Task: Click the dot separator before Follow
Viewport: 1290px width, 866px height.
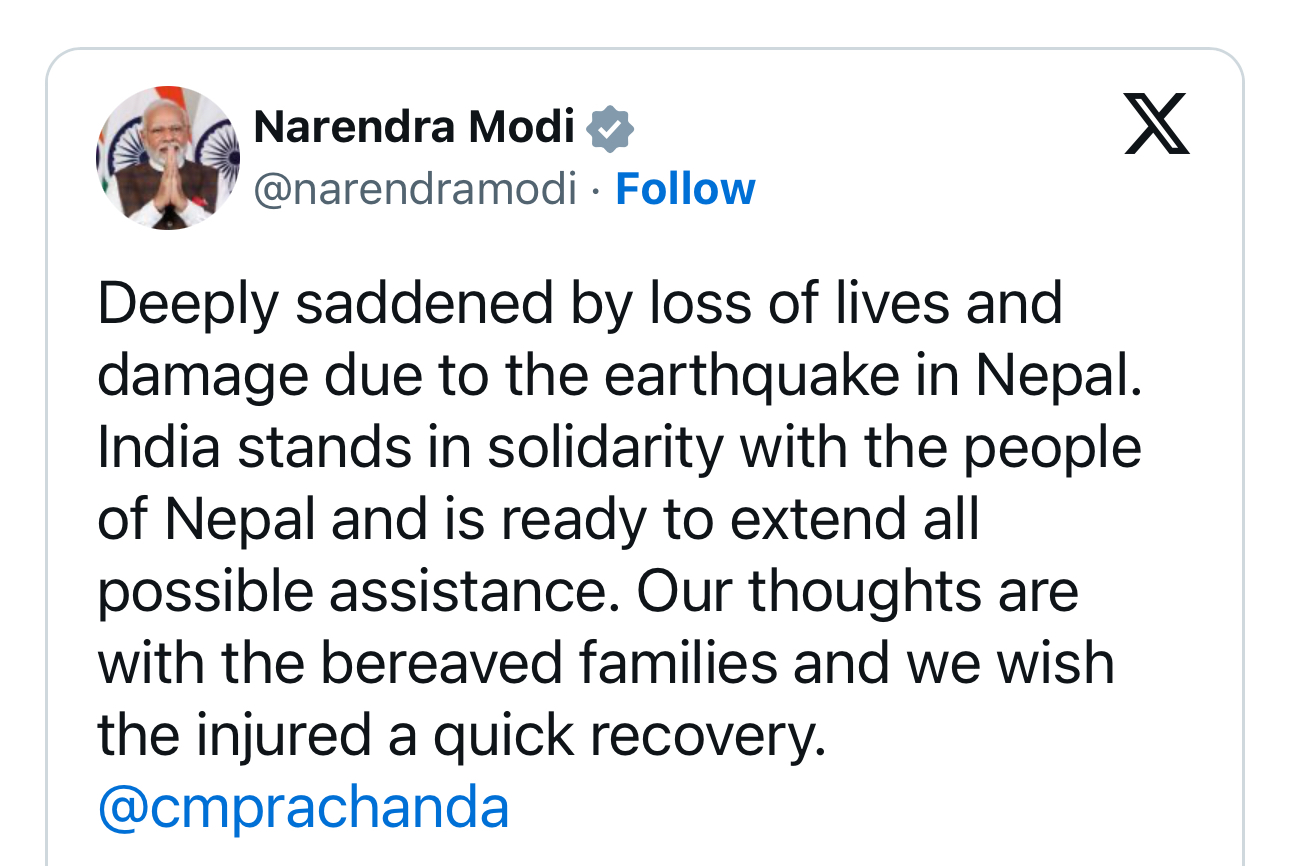Action: pyautogui.click(x=595, y=189)
